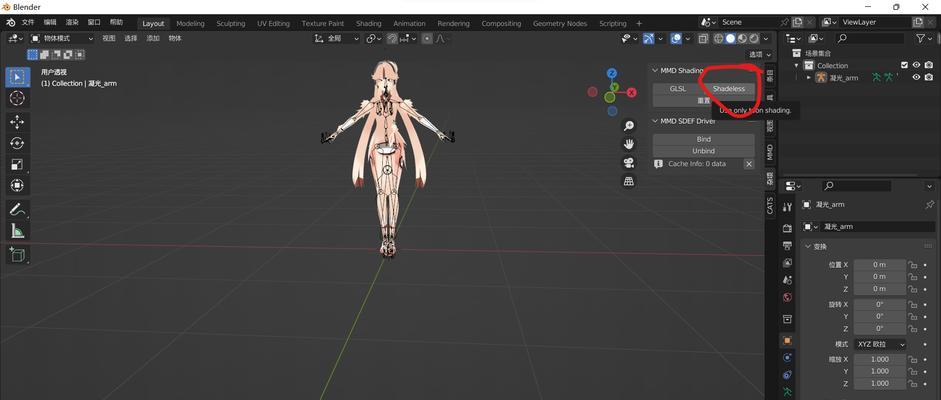Image resolution: width=941 pixels, height=400 pixels.
Task: Hide 凝光_arm with its eye icon
Action: click(916, 77)
